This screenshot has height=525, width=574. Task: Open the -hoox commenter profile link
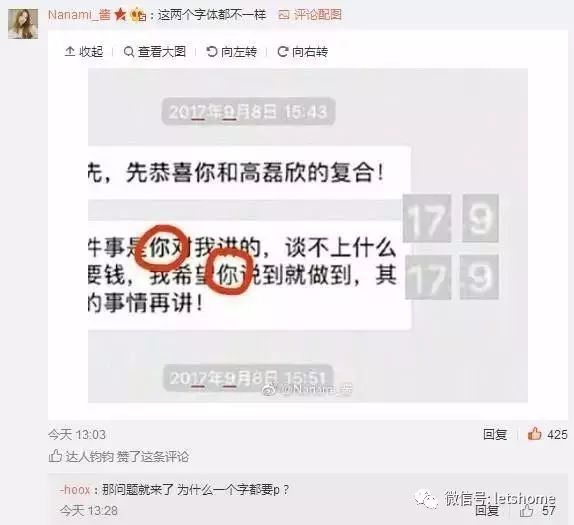tap(75, 489)
